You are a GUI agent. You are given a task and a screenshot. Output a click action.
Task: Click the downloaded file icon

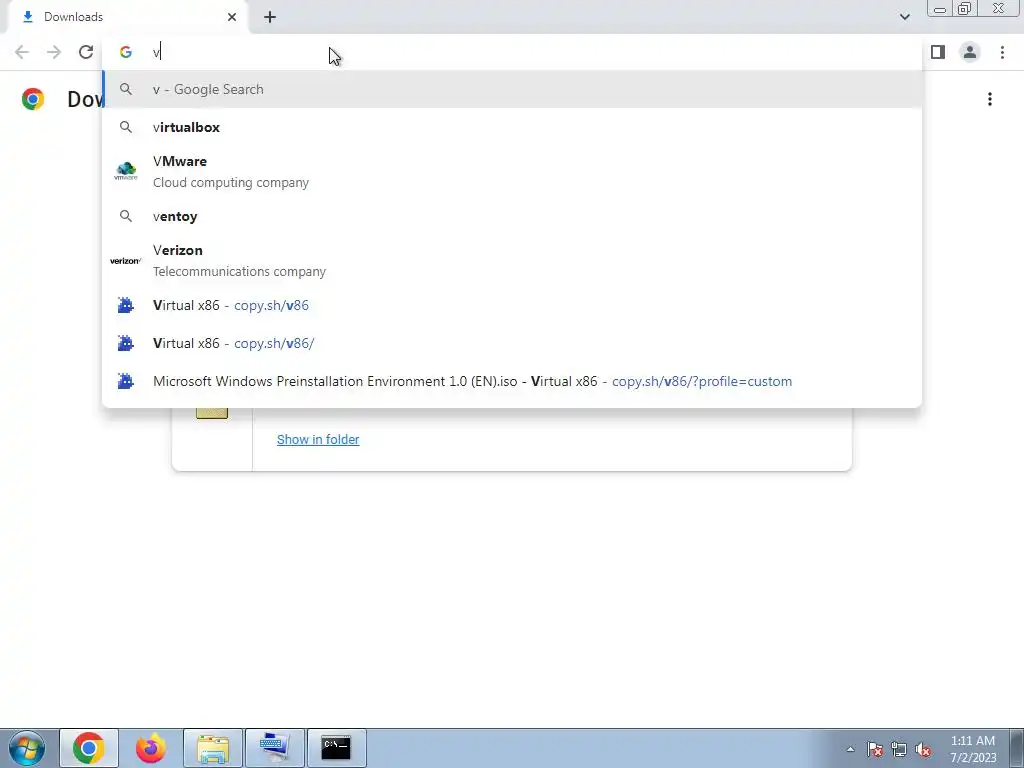[212, 413]
